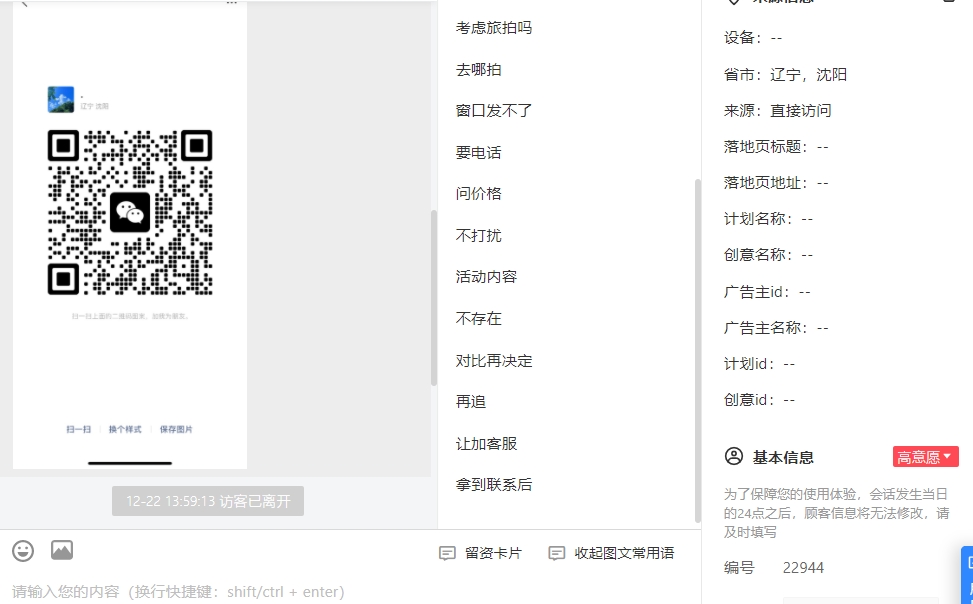
Task: Open the 留资卡片 card option
Action: pos(480,553)
